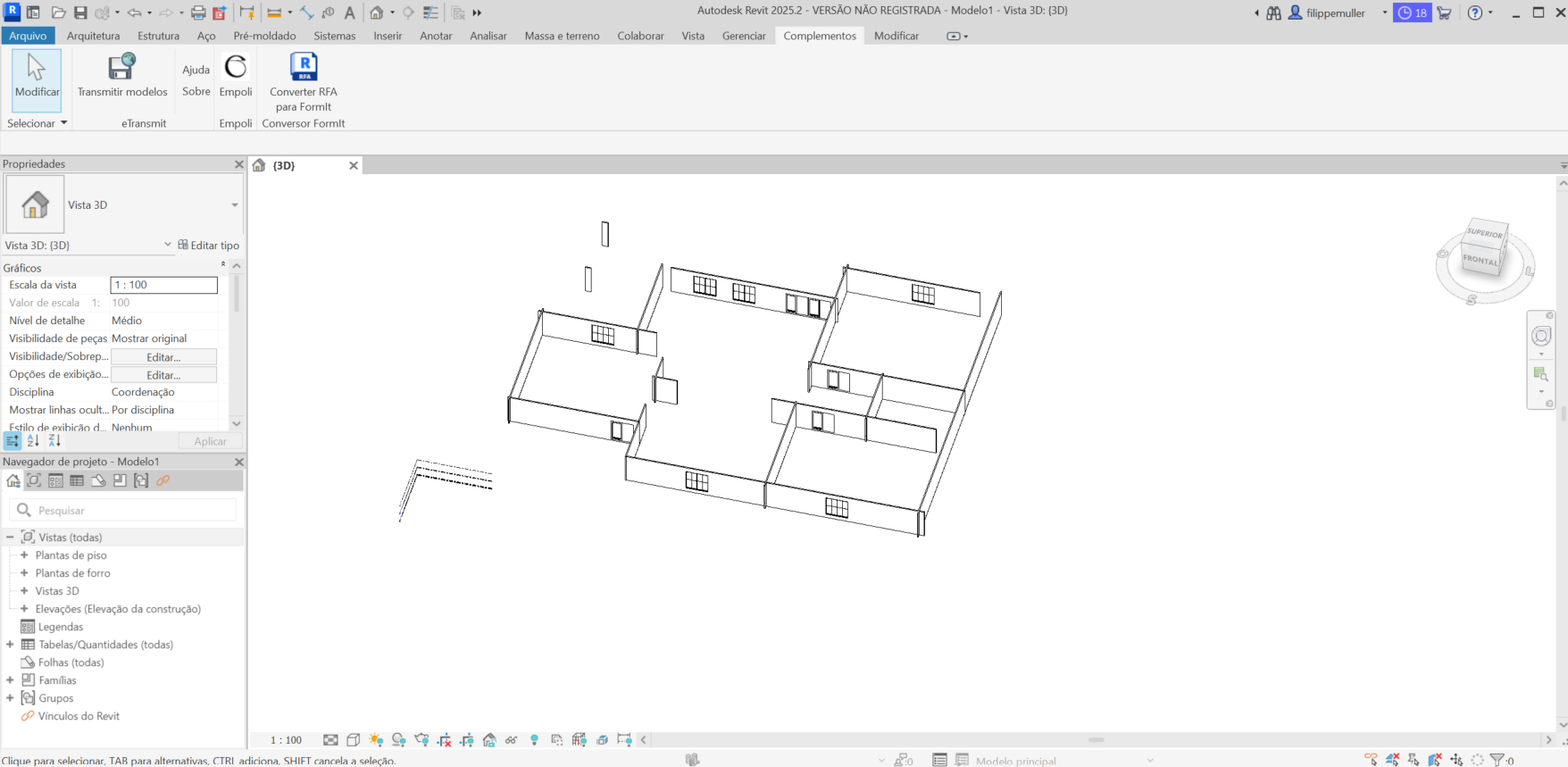This screenshot has width=1568, height=767.
Task: Expand Plantas de piso node
Action: click(24, 555)
